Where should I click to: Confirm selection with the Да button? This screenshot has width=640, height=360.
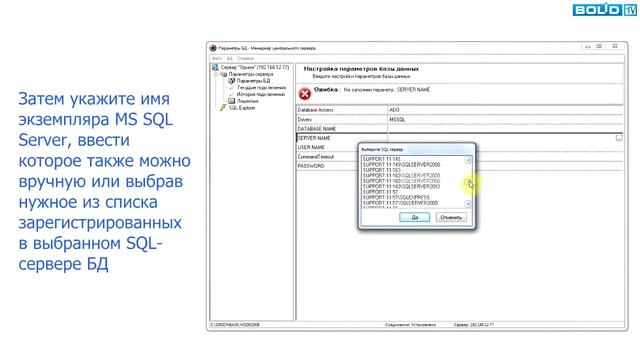pyautogui.click(x=414, y=218)
